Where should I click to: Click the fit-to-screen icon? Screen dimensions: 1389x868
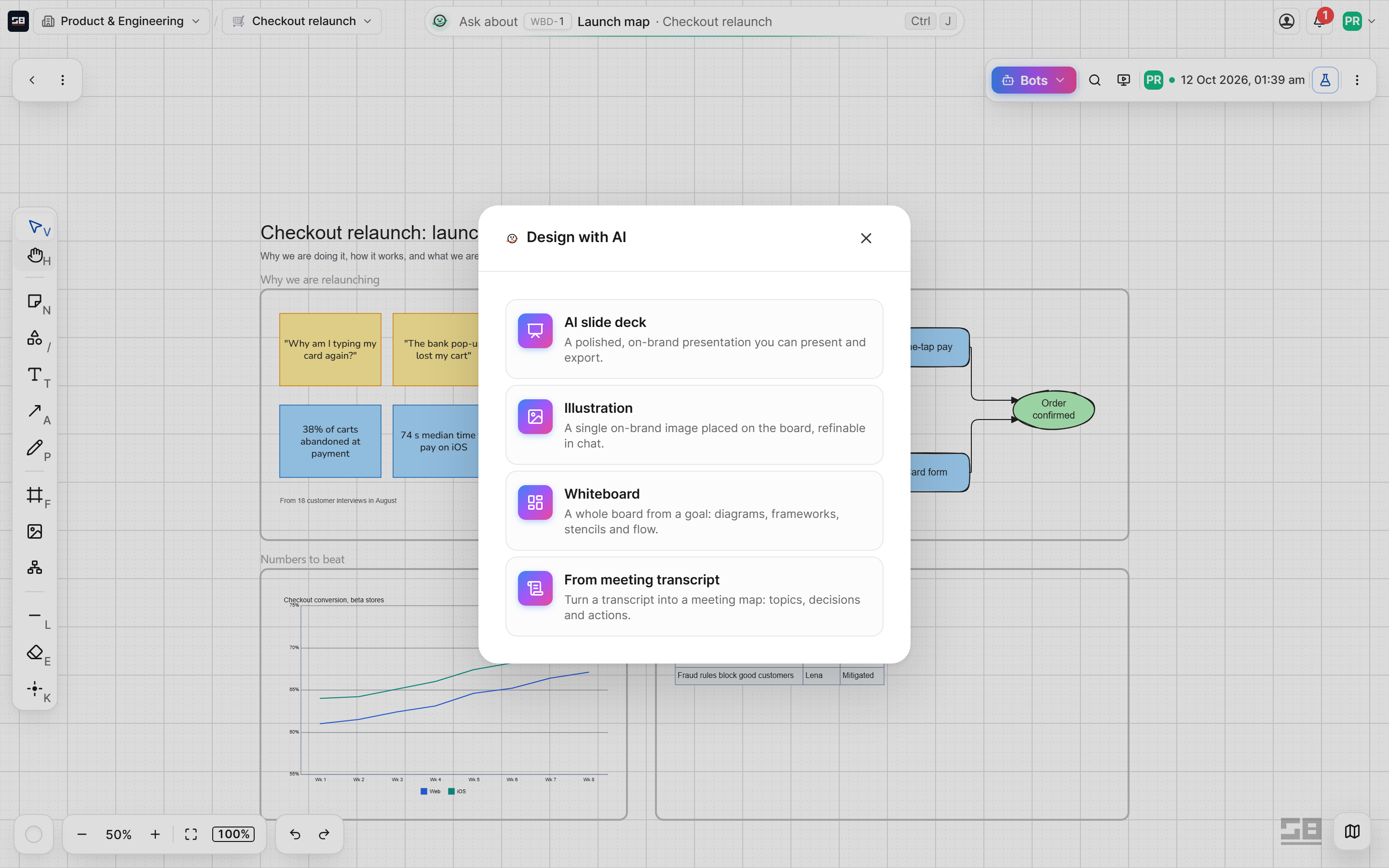pos(191,834)
